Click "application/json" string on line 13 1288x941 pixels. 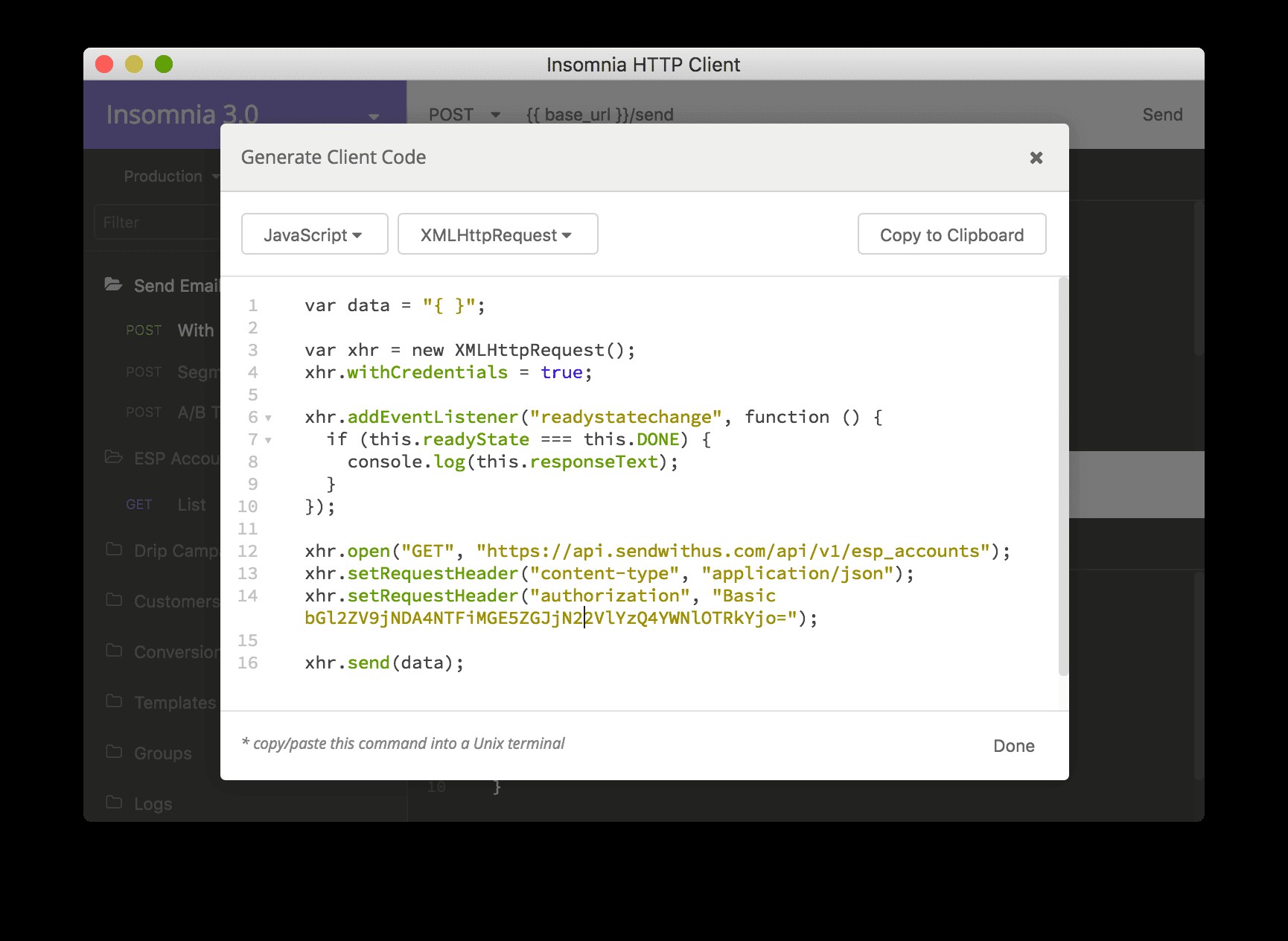tap(797, 574)
